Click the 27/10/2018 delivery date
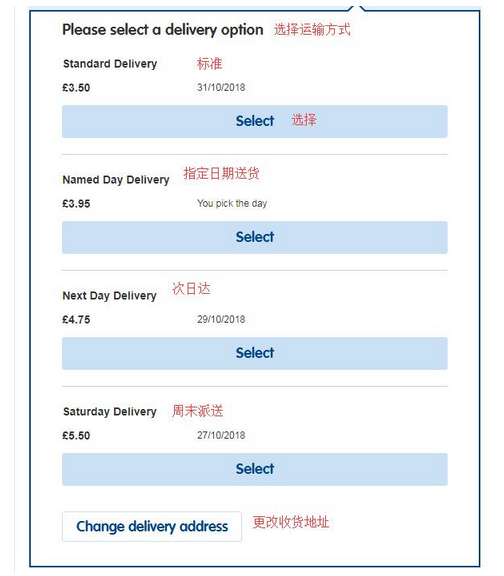 221,435
